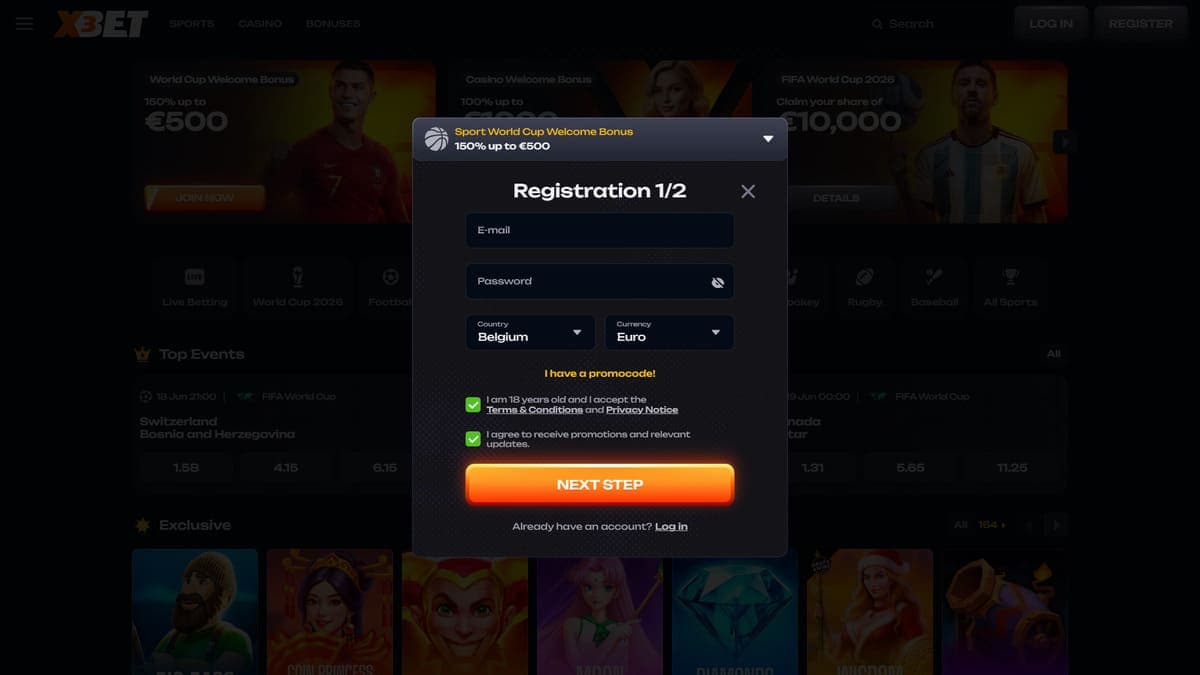Open the hamburger menu icon
This screenshot has height=675, width=1200.
[x=24, y=23]
